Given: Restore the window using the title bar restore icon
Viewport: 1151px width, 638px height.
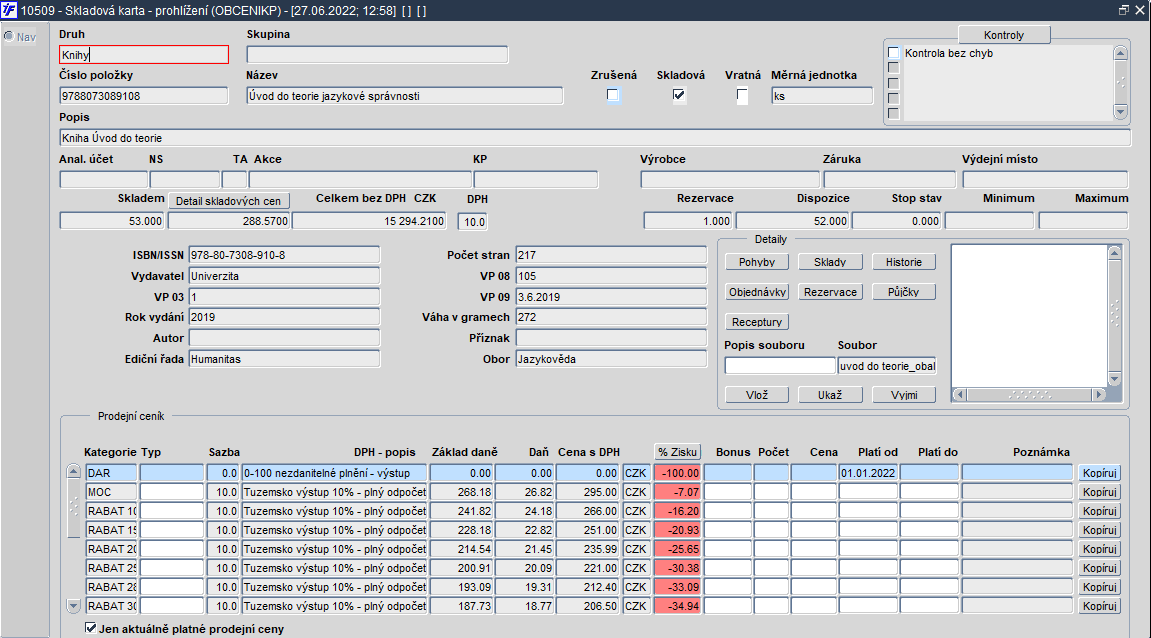Looking at the screenshot, I should [1123, 10].
